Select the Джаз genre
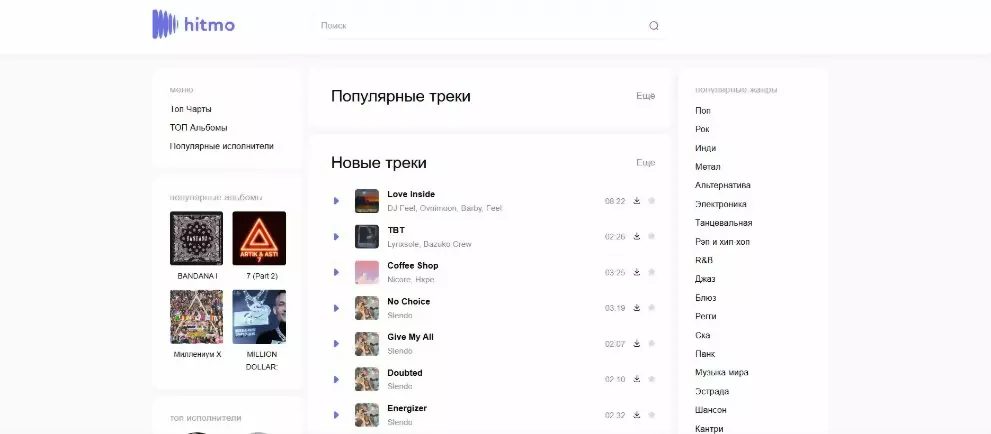991x434 pixels. (x=705, y=279)
